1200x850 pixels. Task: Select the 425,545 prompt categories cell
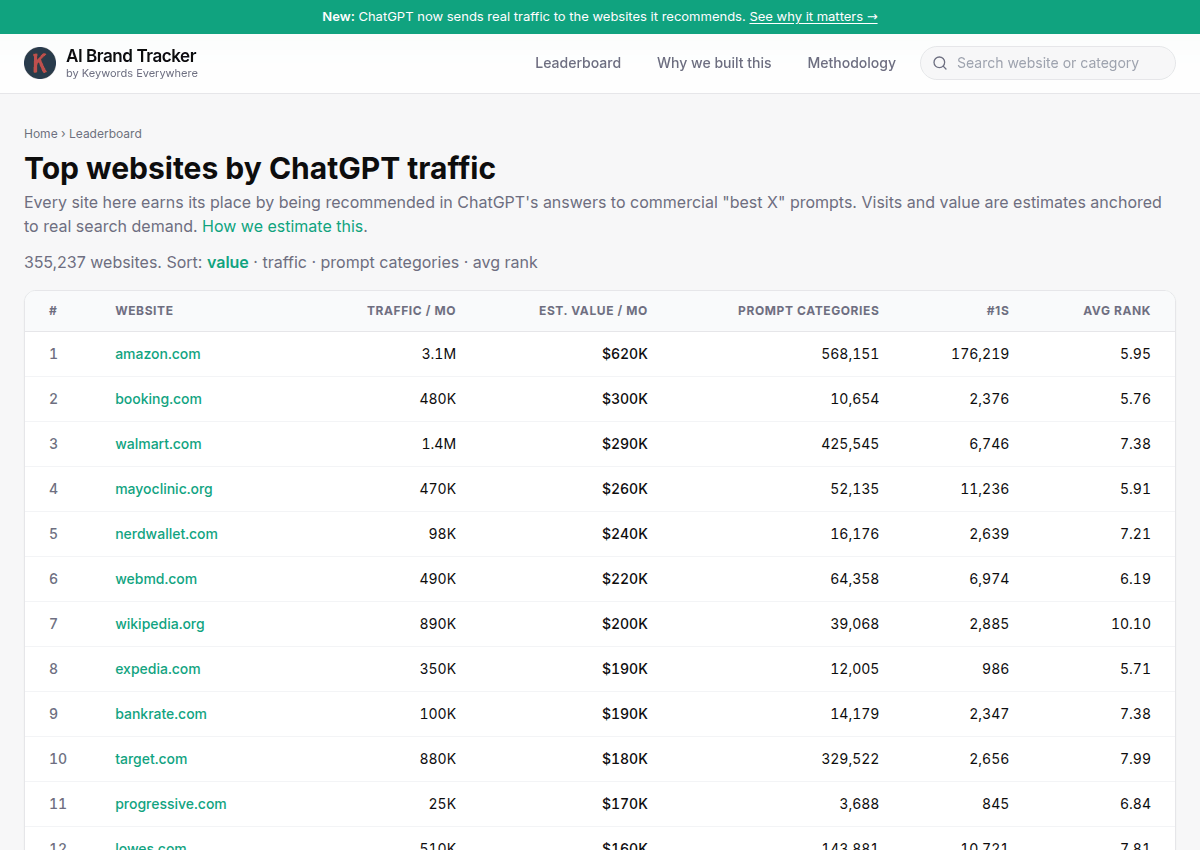click(x=850, y=444)
